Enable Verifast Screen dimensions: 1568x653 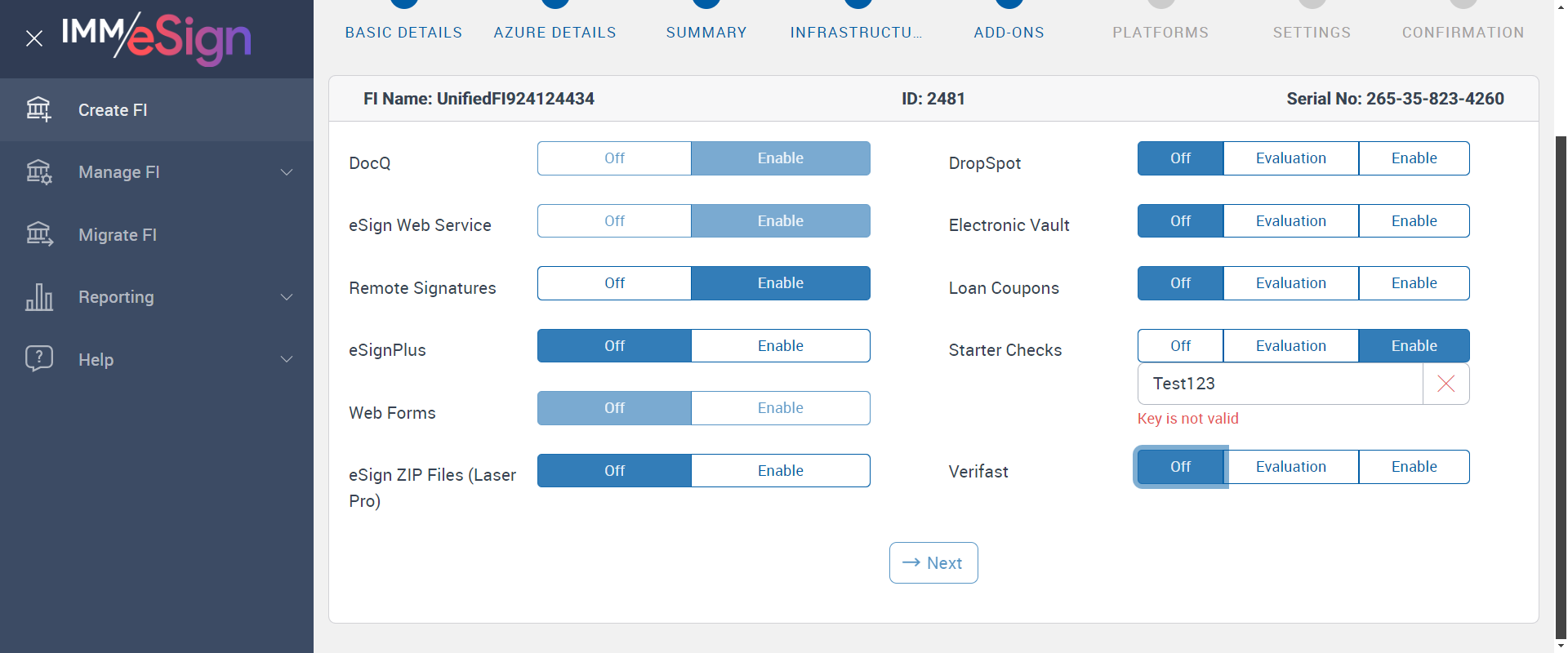click(1414, 467)
